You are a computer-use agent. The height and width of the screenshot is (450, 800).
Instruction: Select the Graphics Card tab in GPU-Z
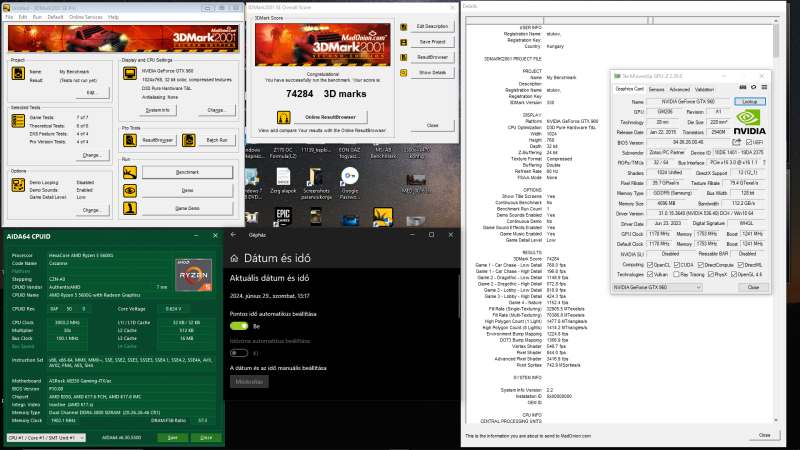point(629,89)
